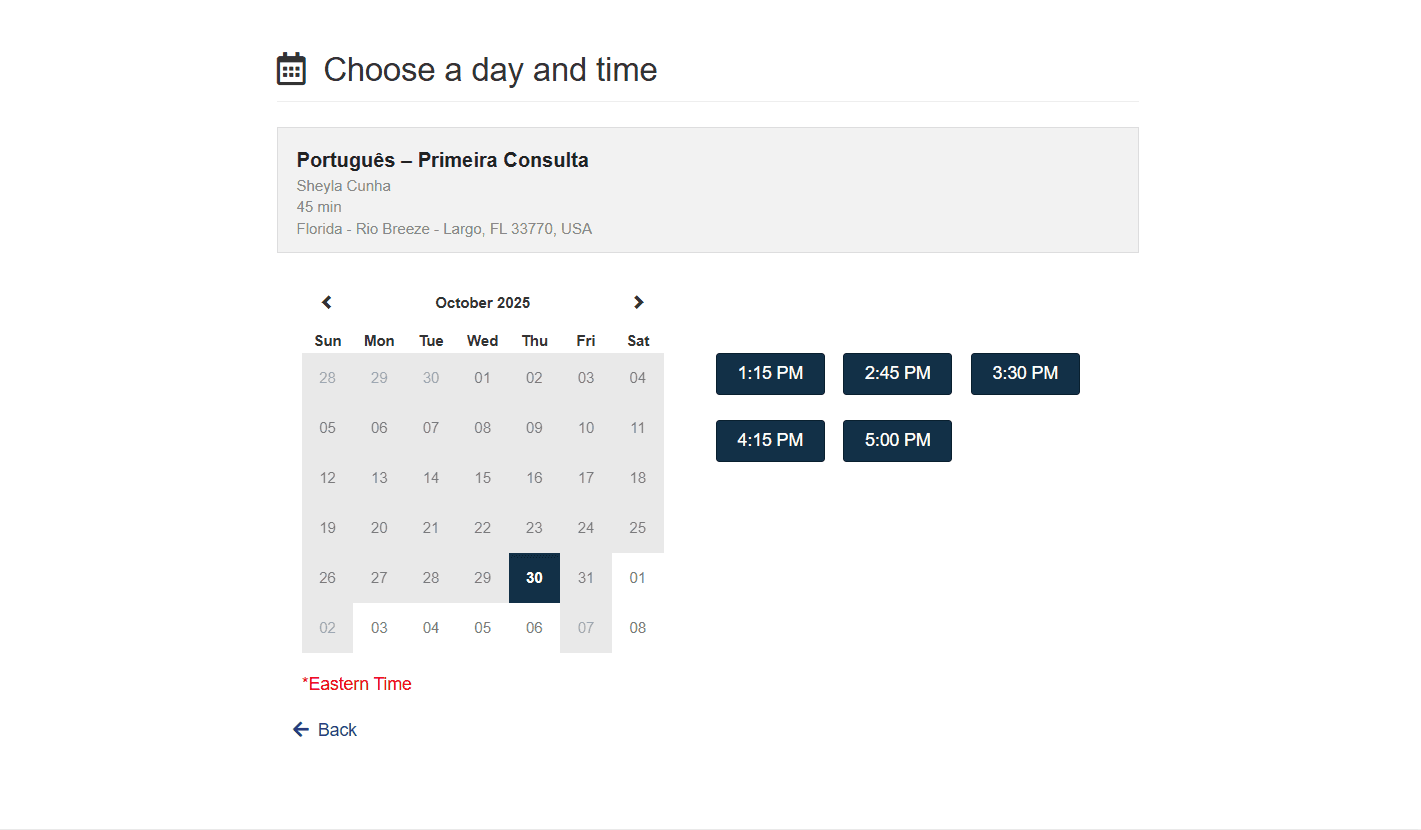Choose the 2:45 PM appointment time
The image size is (1421, 830).
click(x=897, y=374)
